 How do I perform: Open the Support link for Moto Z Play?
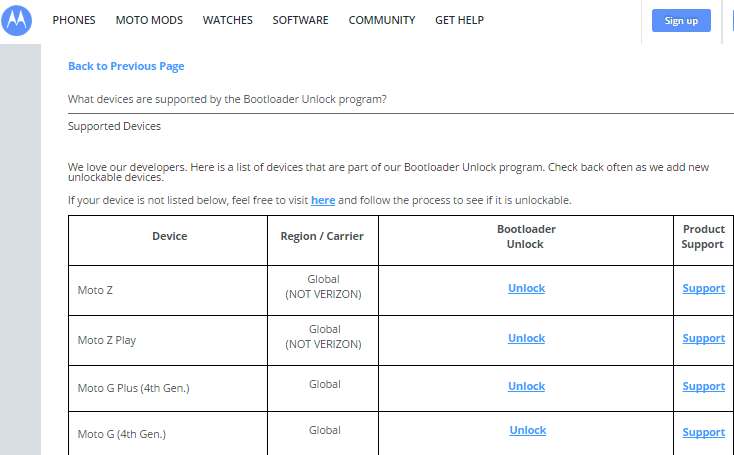click(704, 338)
